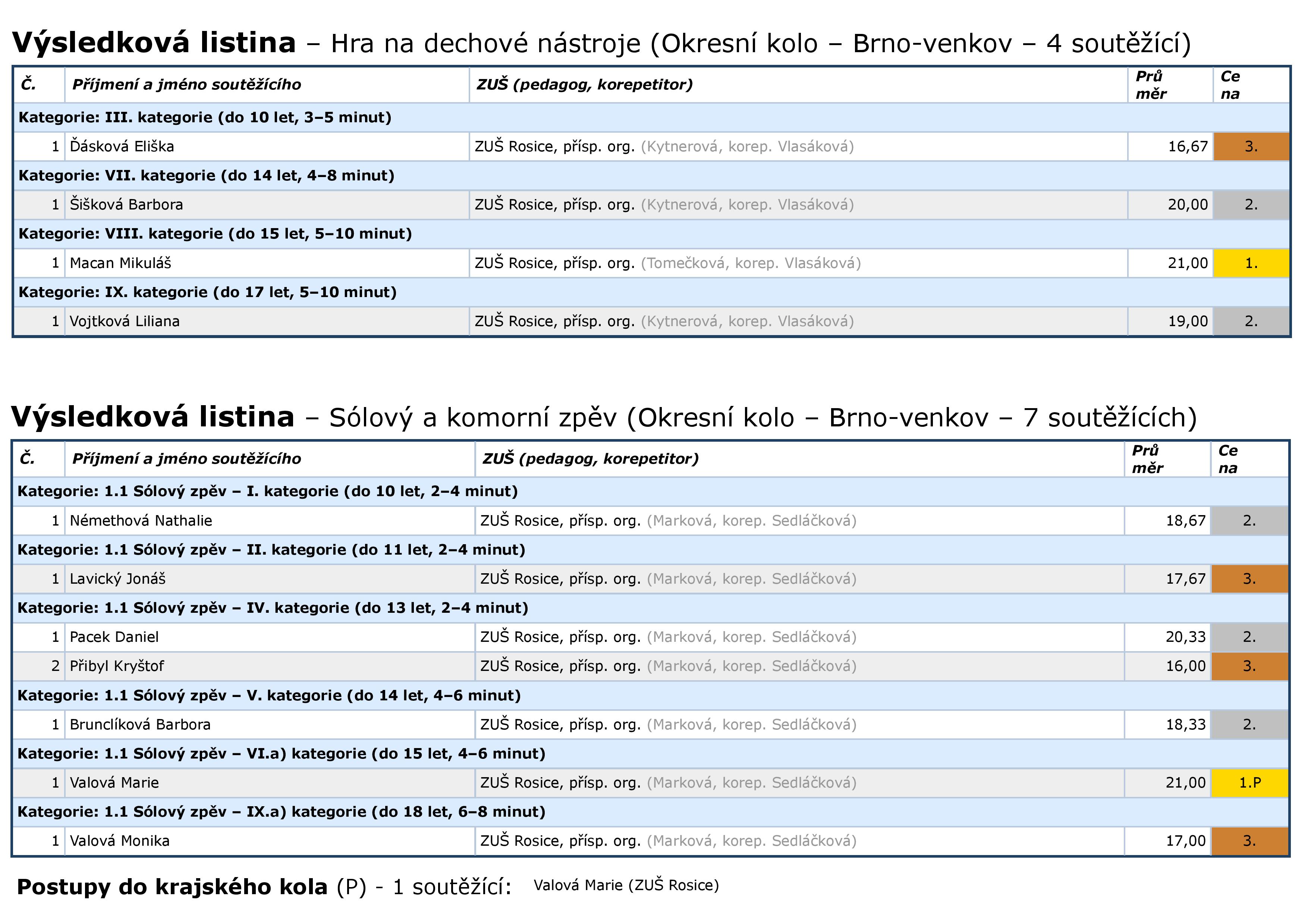This screenshot has height=924, width=1308.
Task: Click the bronze 3. award cell for Valová Monika
Action: coord(1249,841)
